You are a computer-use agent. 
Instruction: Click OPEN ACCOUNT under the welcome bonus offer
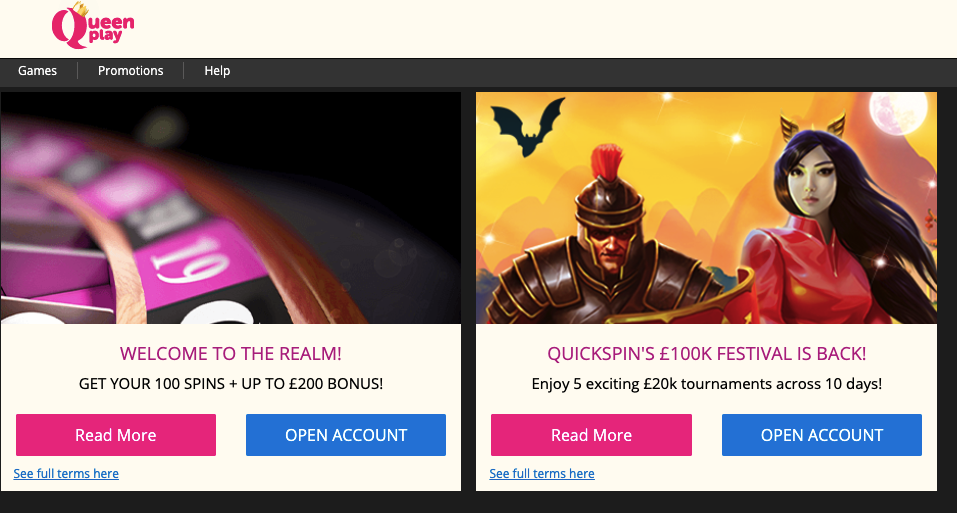346,435
